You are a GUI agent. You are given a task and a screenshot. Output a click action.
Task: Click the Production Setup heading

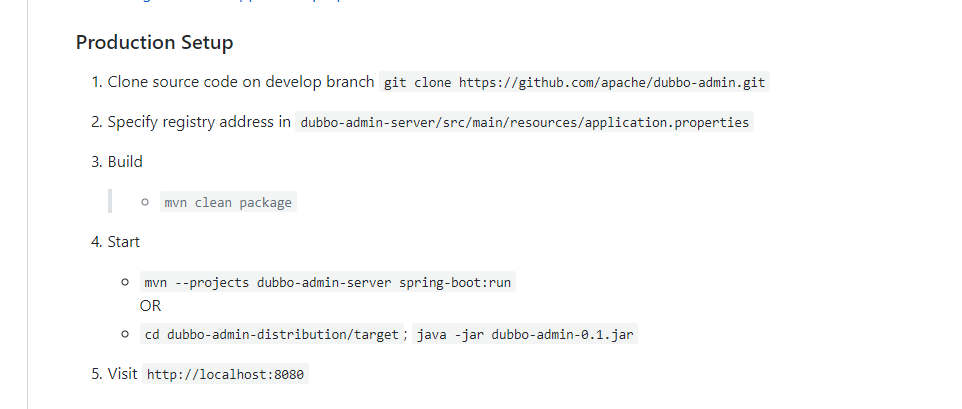155,42
